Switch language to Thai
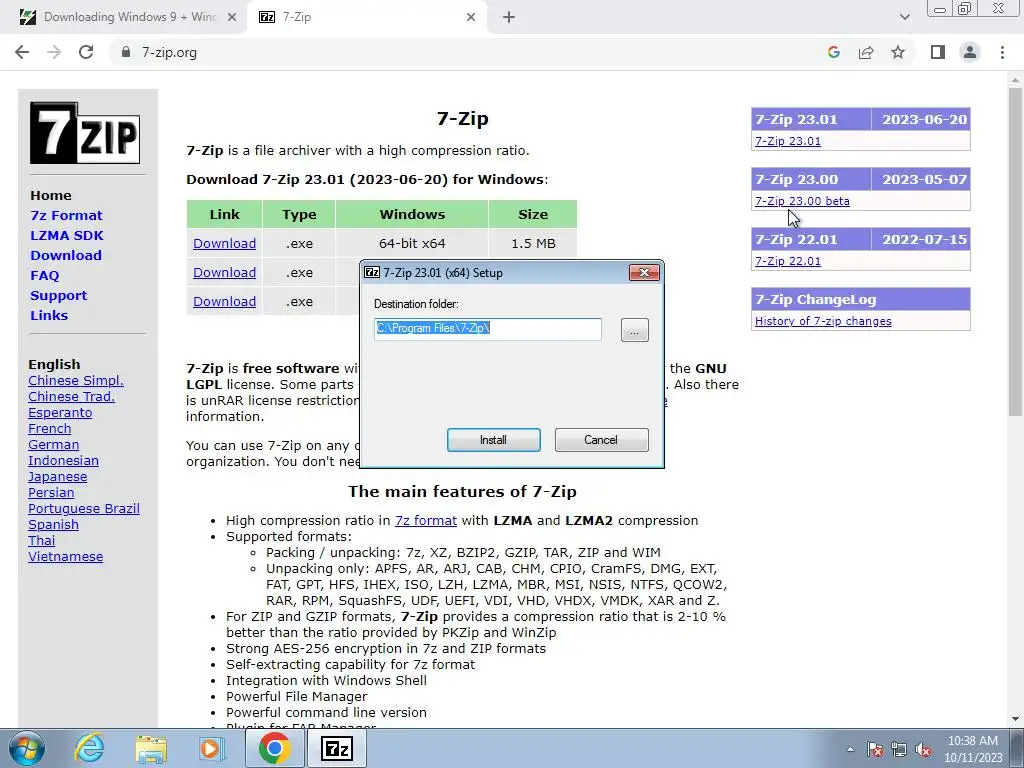The width and height of the screenshot is (1024, 768). pyautogui.click(x=41, y=541)
